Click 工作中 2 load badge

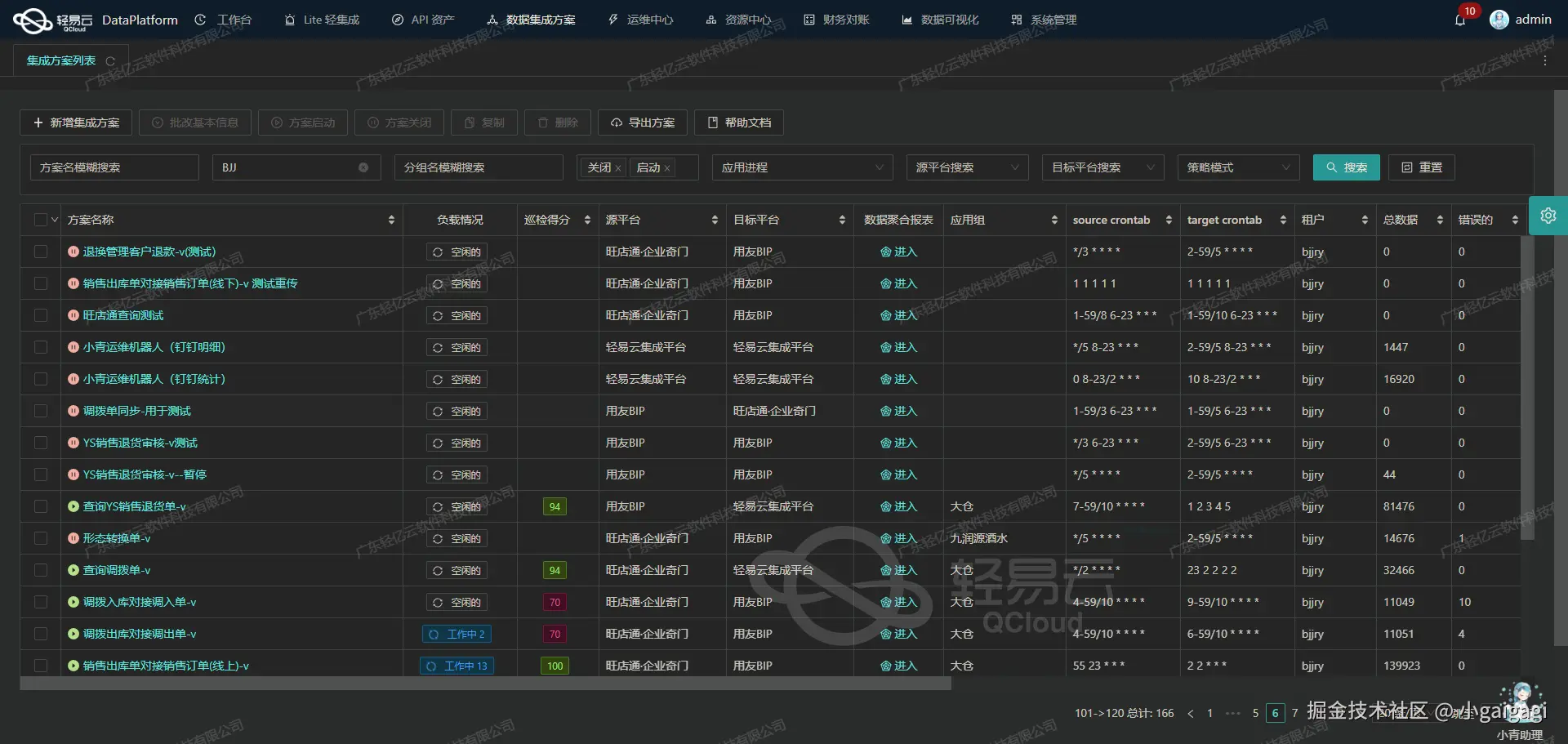tap(457, 634)
